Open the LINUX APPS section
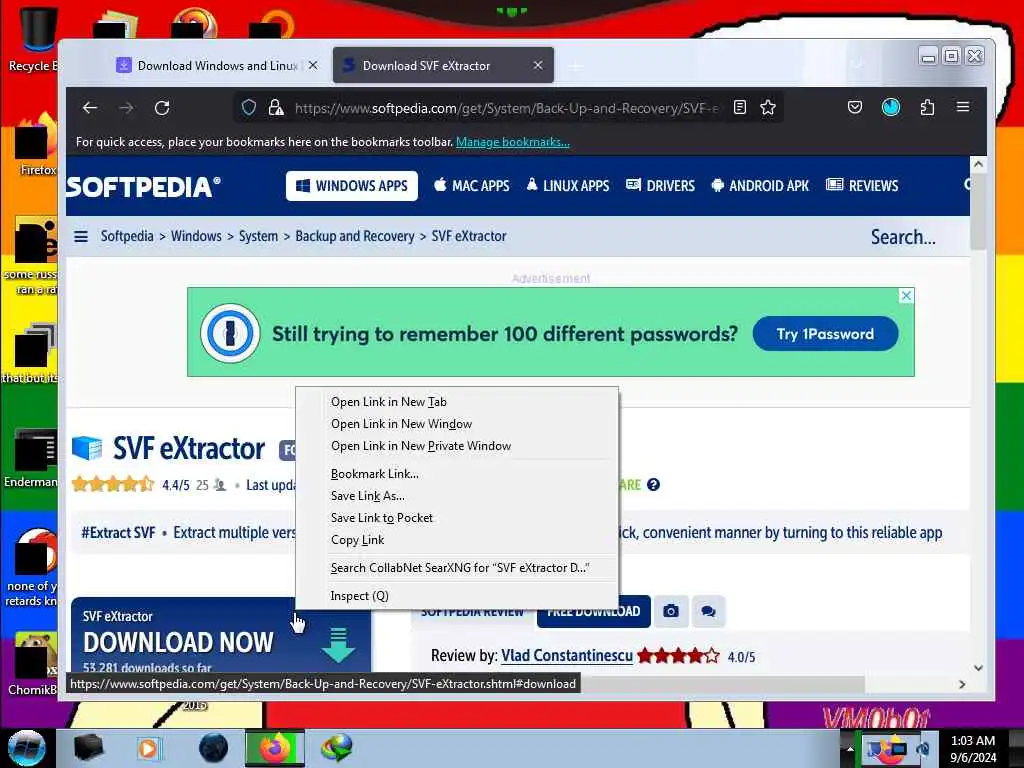Screen dimensions: 1024x768 (x=568, y=185)
